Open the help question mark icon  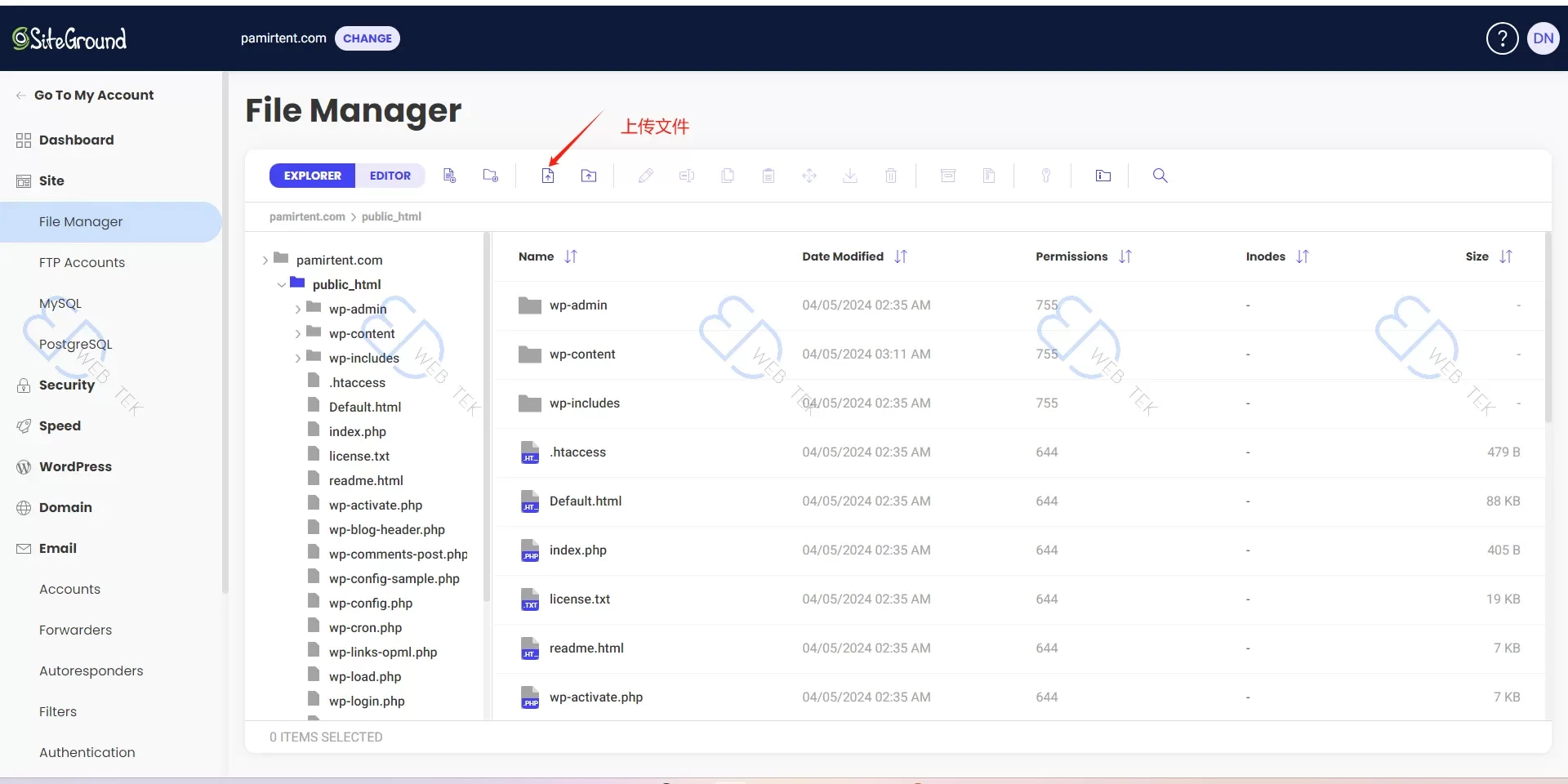(x=1502, y=38)
